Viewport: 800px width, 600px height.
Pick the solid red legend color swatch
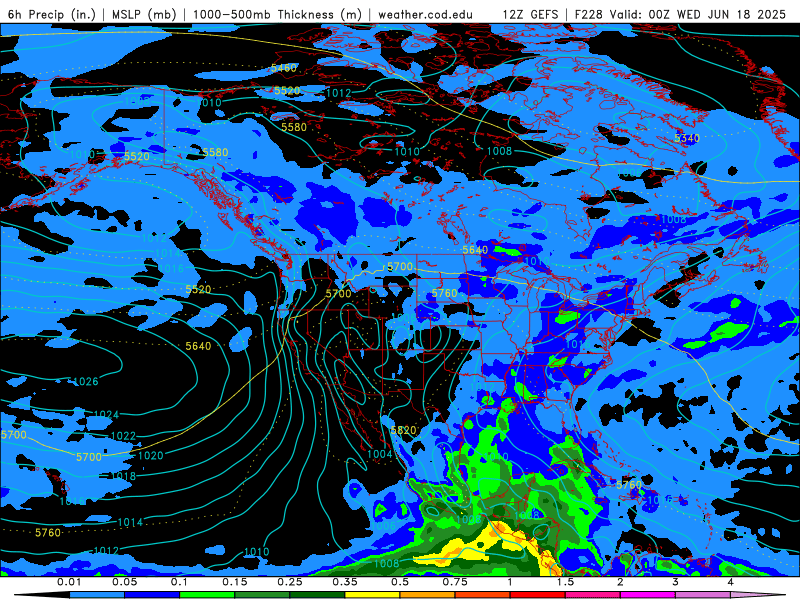click(538, 595)
